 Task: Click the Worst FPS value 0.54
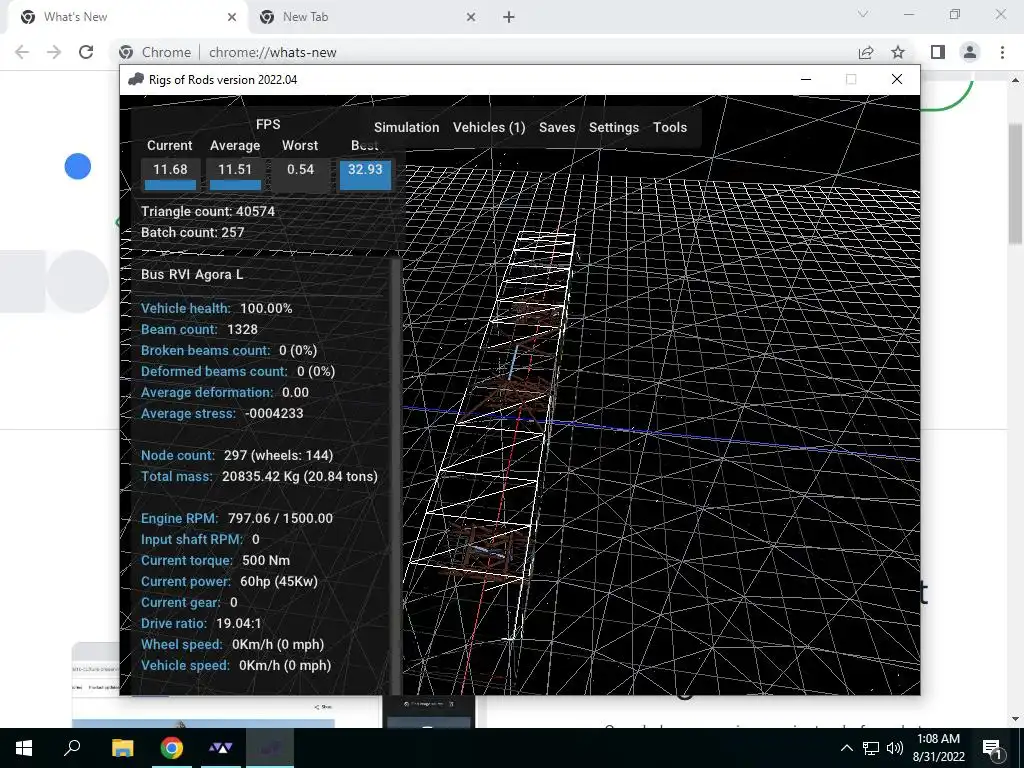pyautogui.click(x=300, y=175)
